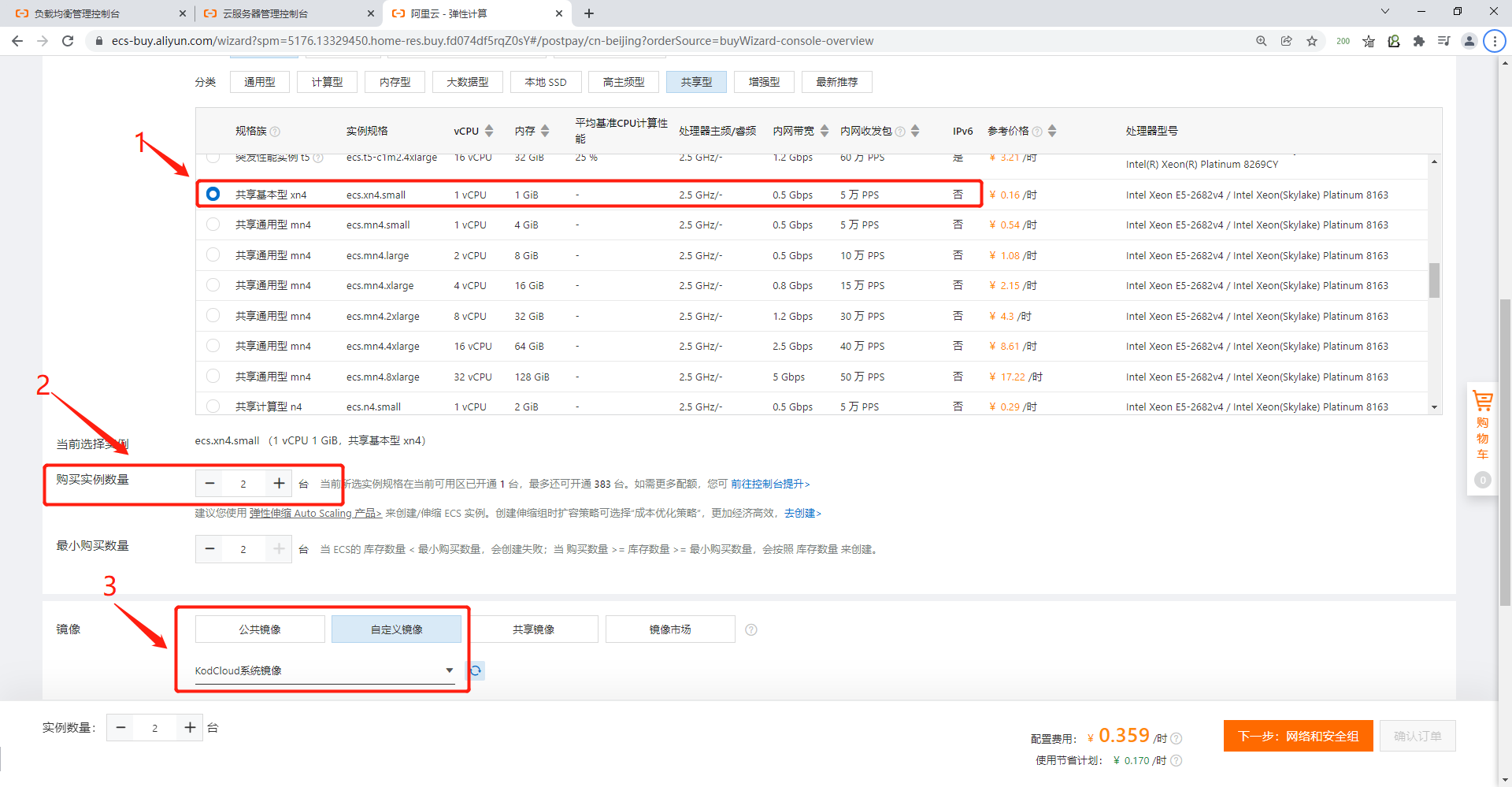Reload the page with the refresh icon
1512x787 pixels.
point(68,41)
